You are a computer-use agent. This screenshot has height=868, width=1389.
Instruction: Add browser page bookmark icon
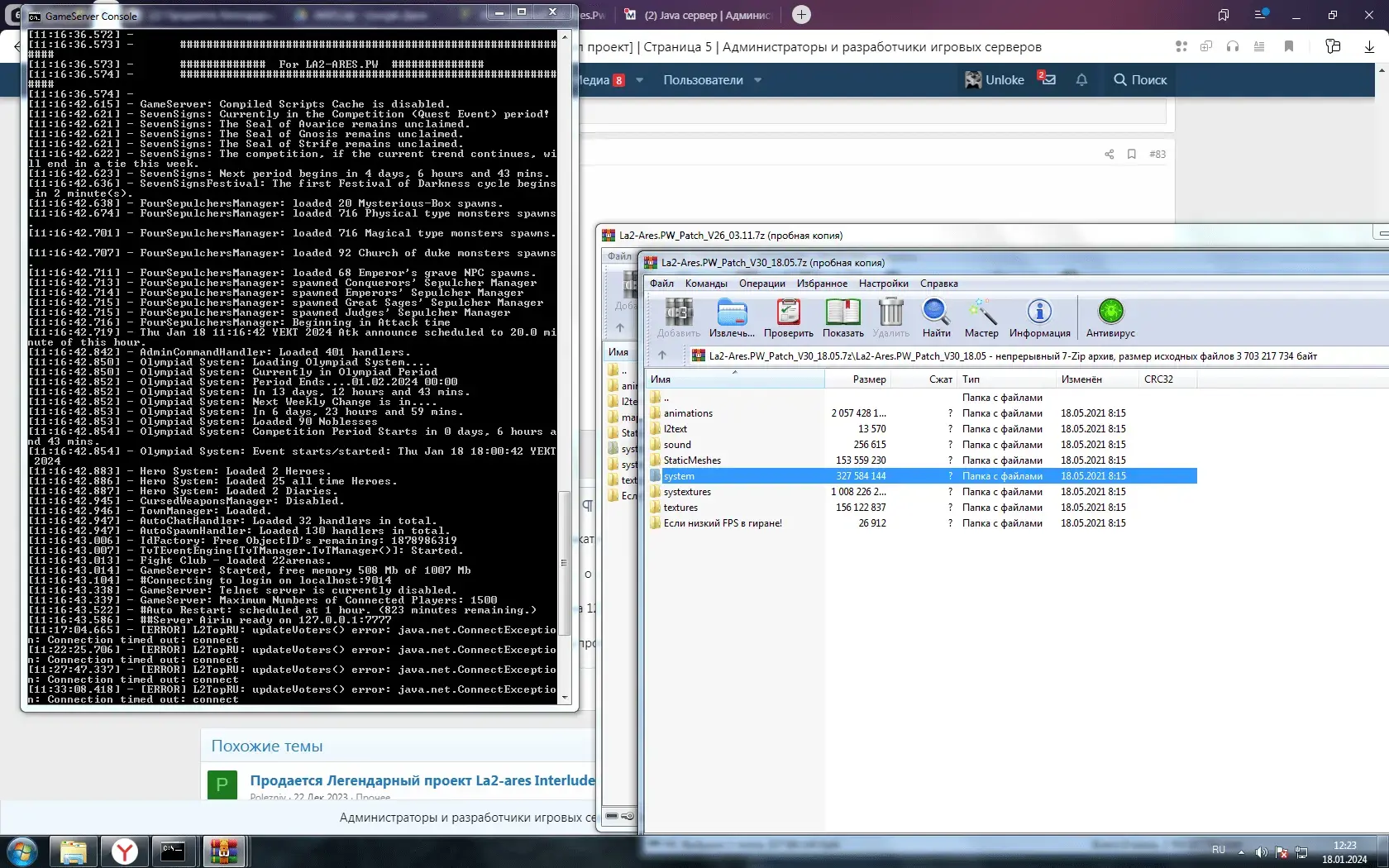[1289, 46]
